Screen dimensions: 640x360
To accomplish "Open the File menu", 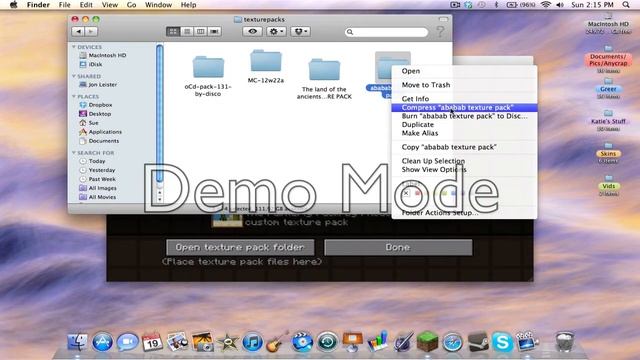I will point(64,5).
